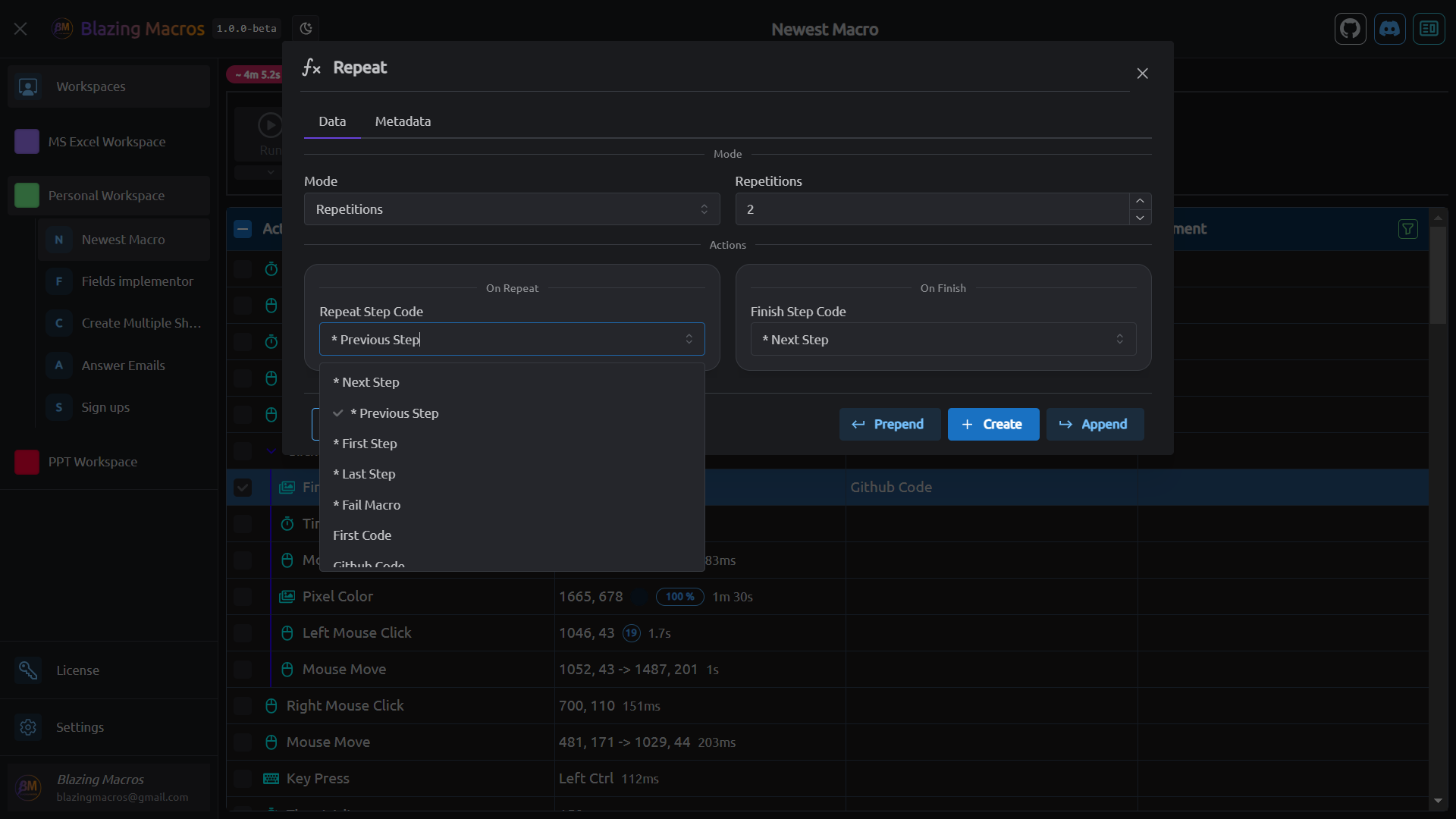The image size is (1456, 819).
Task: Choose First Code option
Action: pos(512,535)
